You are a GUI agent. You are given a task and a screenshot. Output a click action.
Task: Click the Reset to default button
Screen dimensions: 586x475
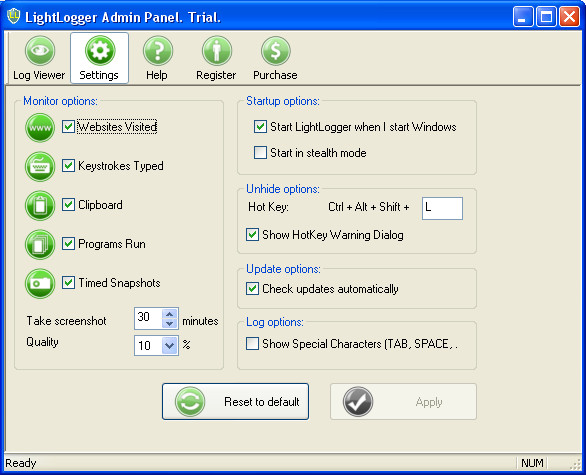pos(235,401)
